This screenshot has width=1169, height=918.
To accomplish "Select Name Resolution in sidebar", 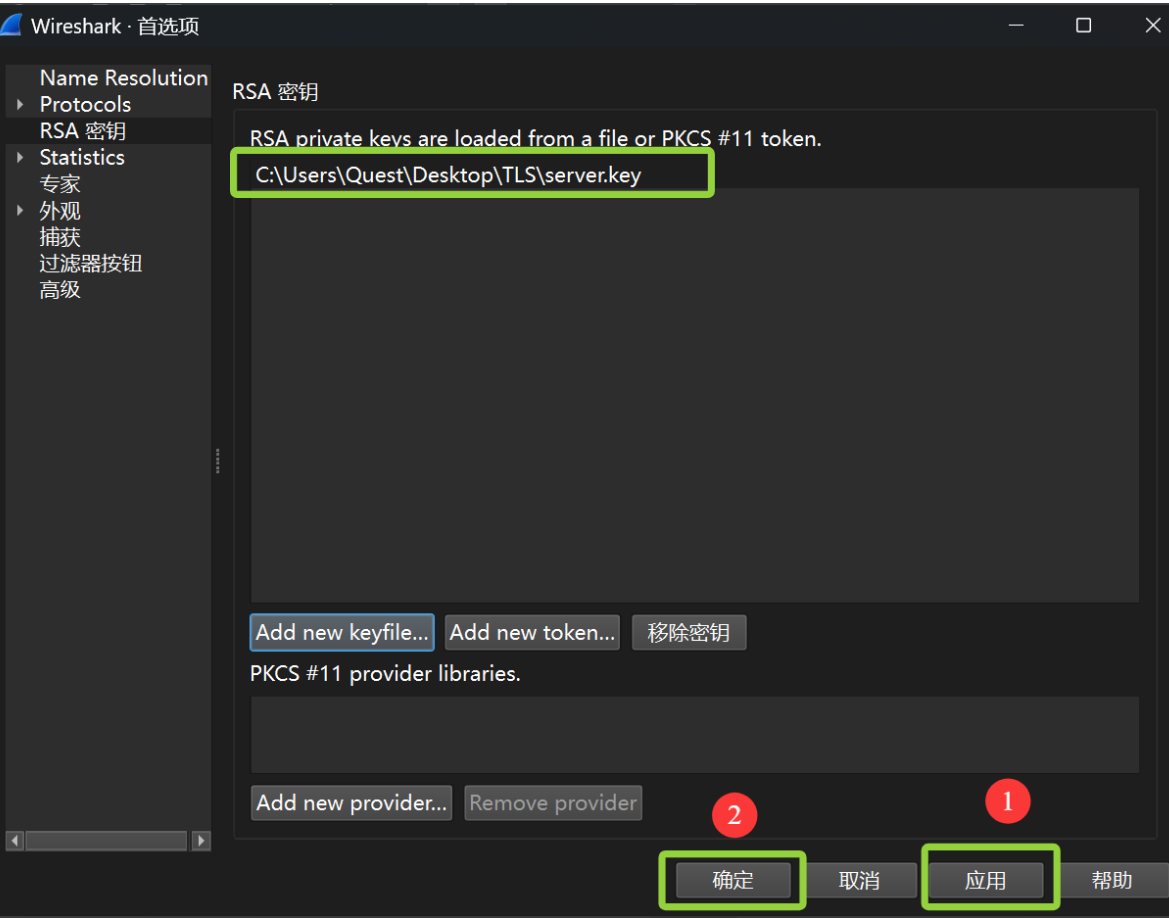I will (x=123, y=78).
